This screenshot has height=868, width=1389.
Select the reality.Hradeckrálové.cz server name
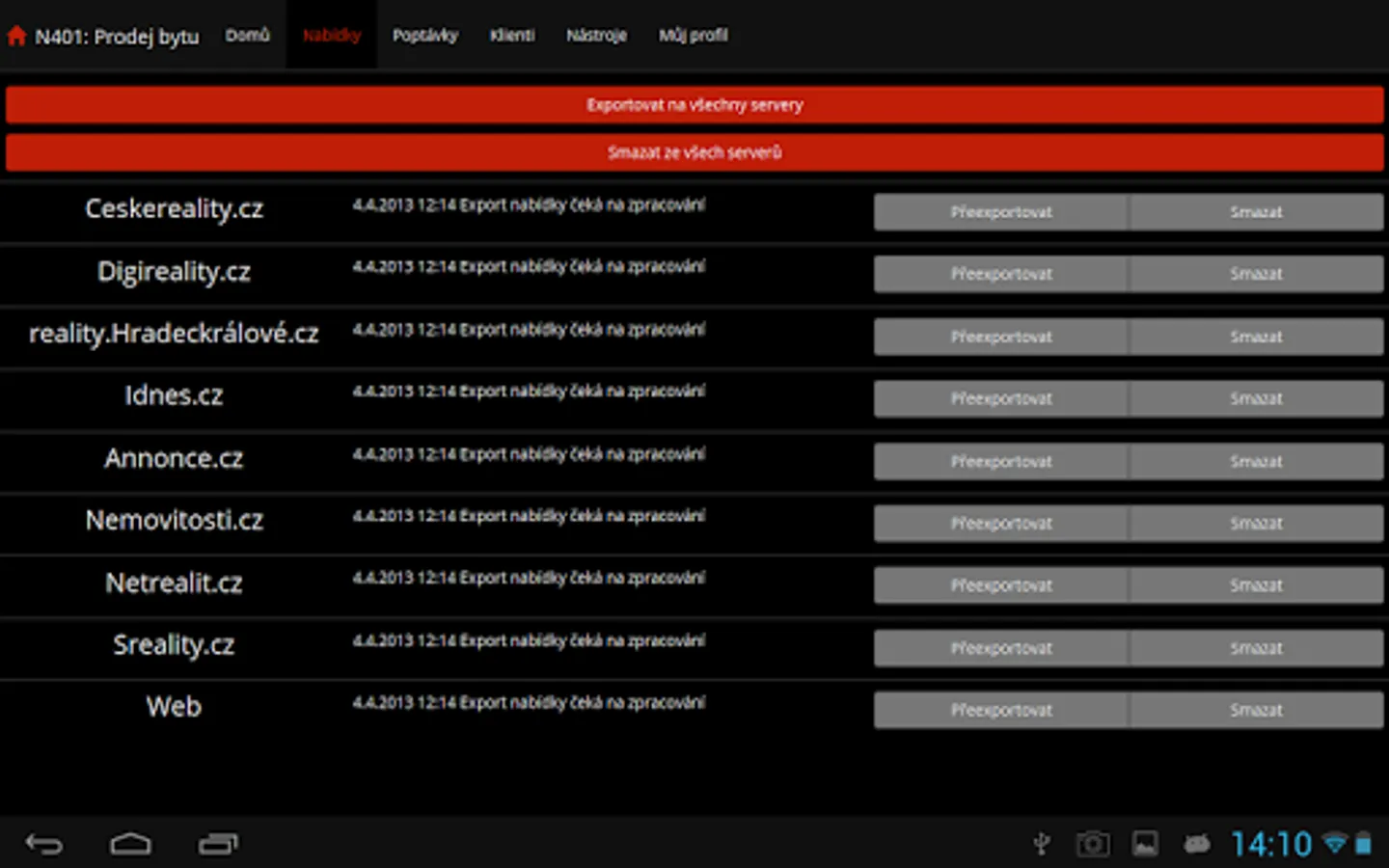(x=174, y=334)
